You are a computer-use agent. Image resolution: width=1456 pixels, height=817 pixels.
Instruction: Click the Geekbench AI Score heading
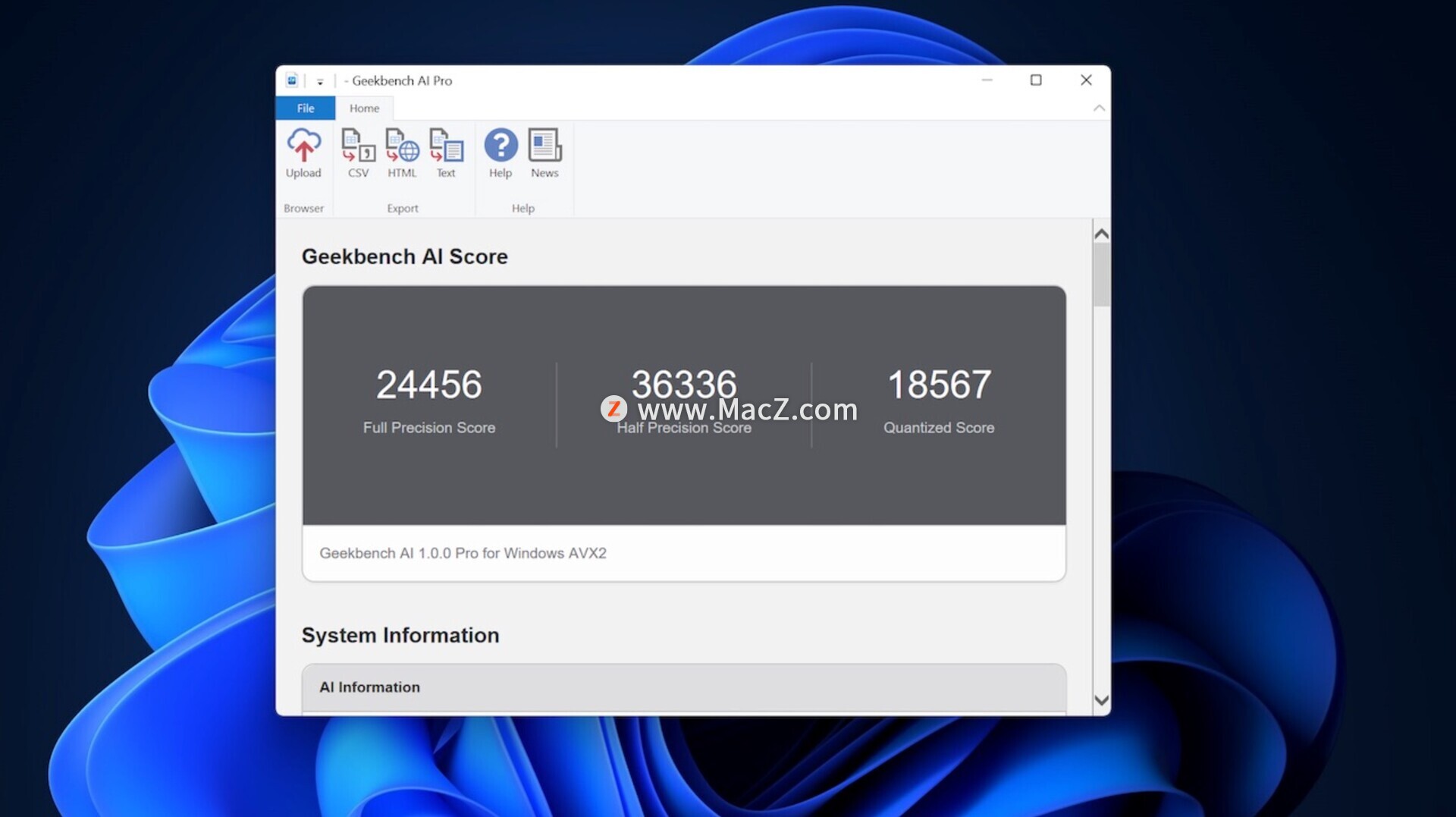[405, 256]
